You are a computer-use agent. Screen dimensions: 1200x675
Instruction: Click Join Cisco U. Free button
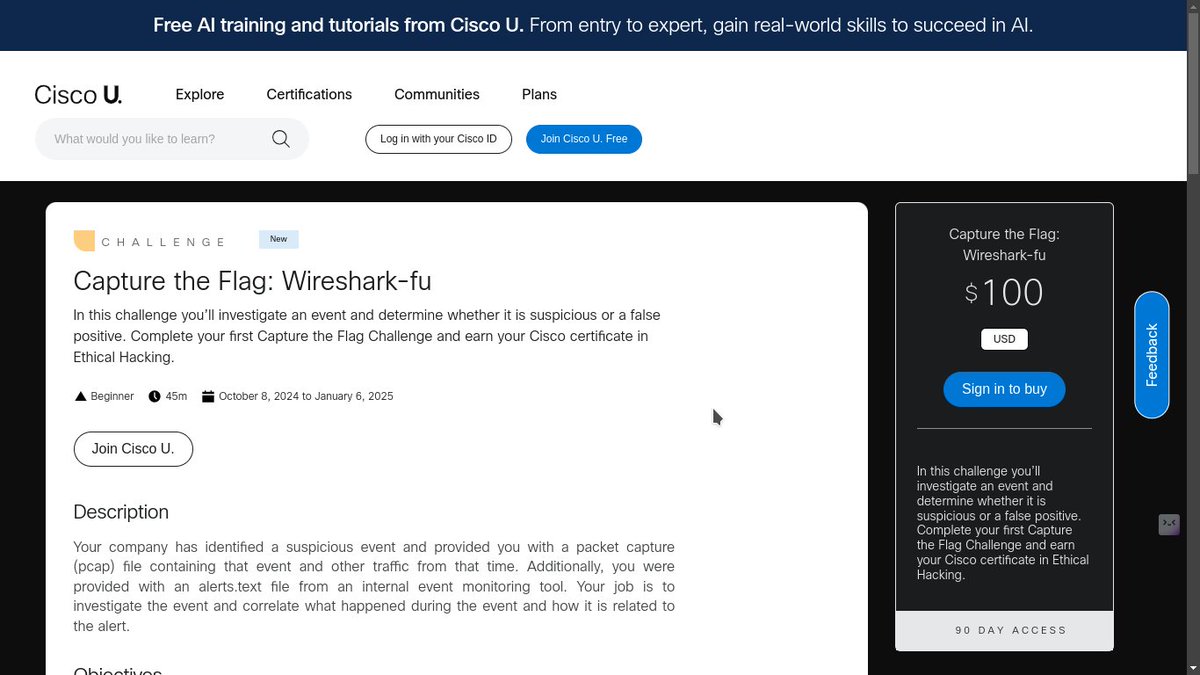click(x=584, y=139)
